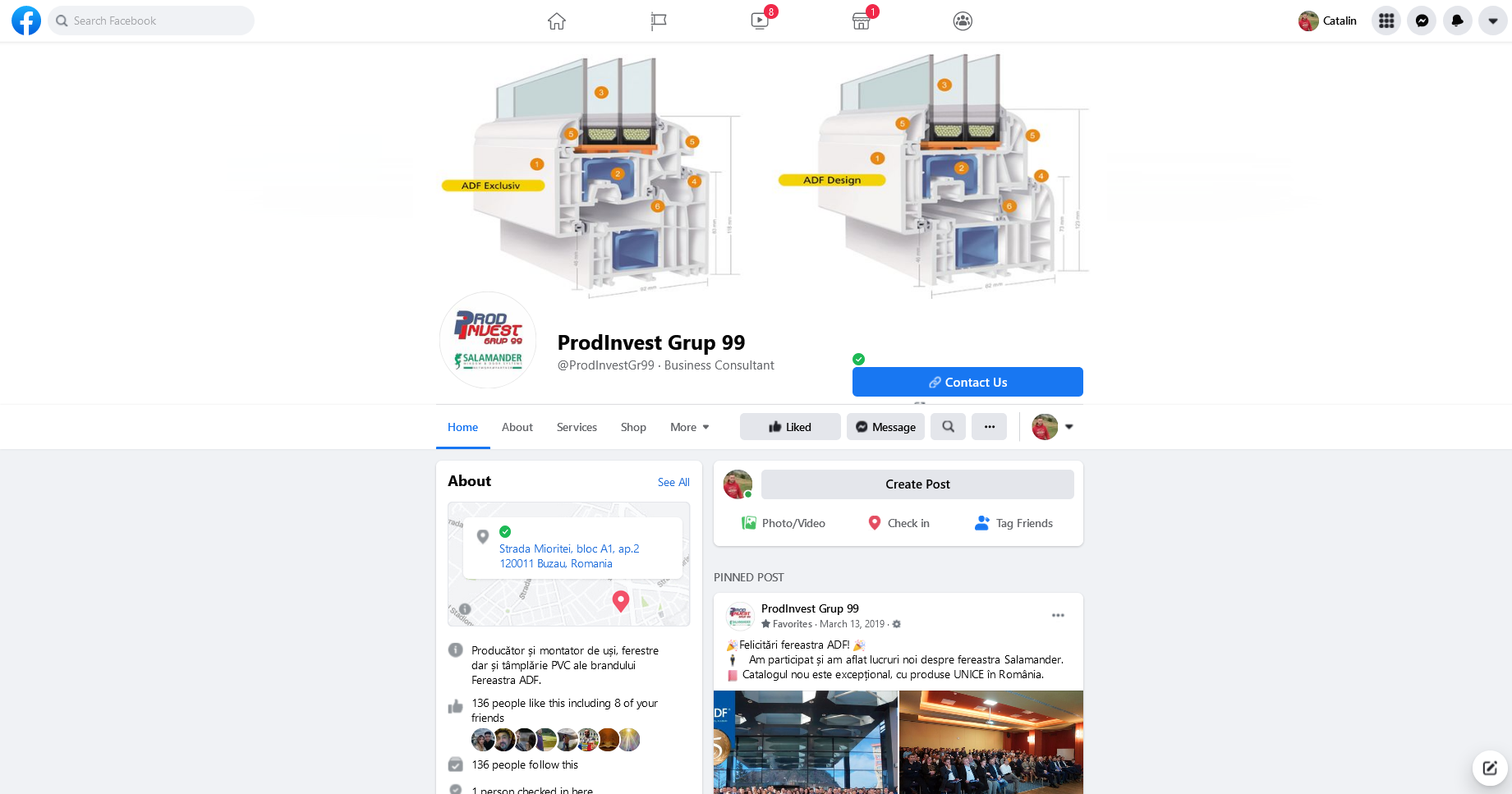Open the Facebook Home icon
This screenshot has height=794, width=1512.
pyautogui.click(x=557, y=21)
